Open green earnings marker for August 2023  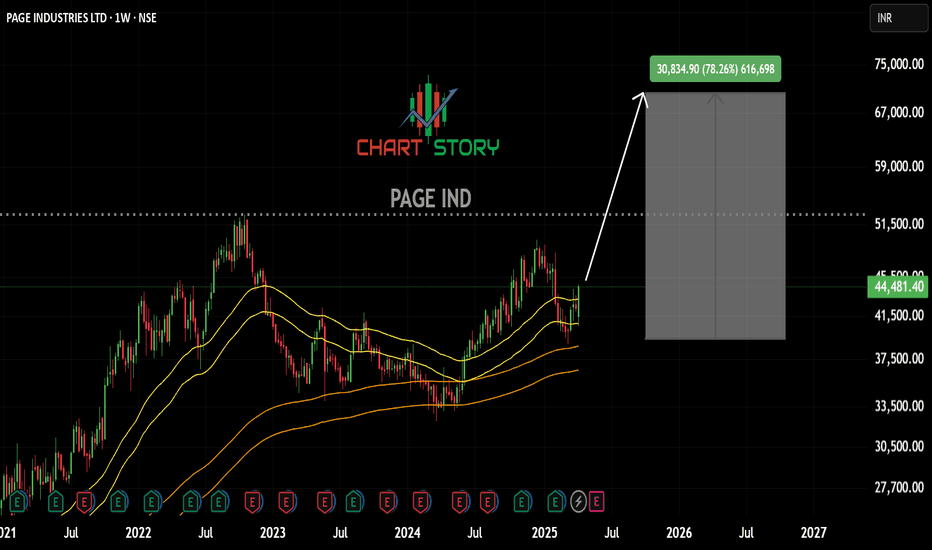click(x=354, y=502)
